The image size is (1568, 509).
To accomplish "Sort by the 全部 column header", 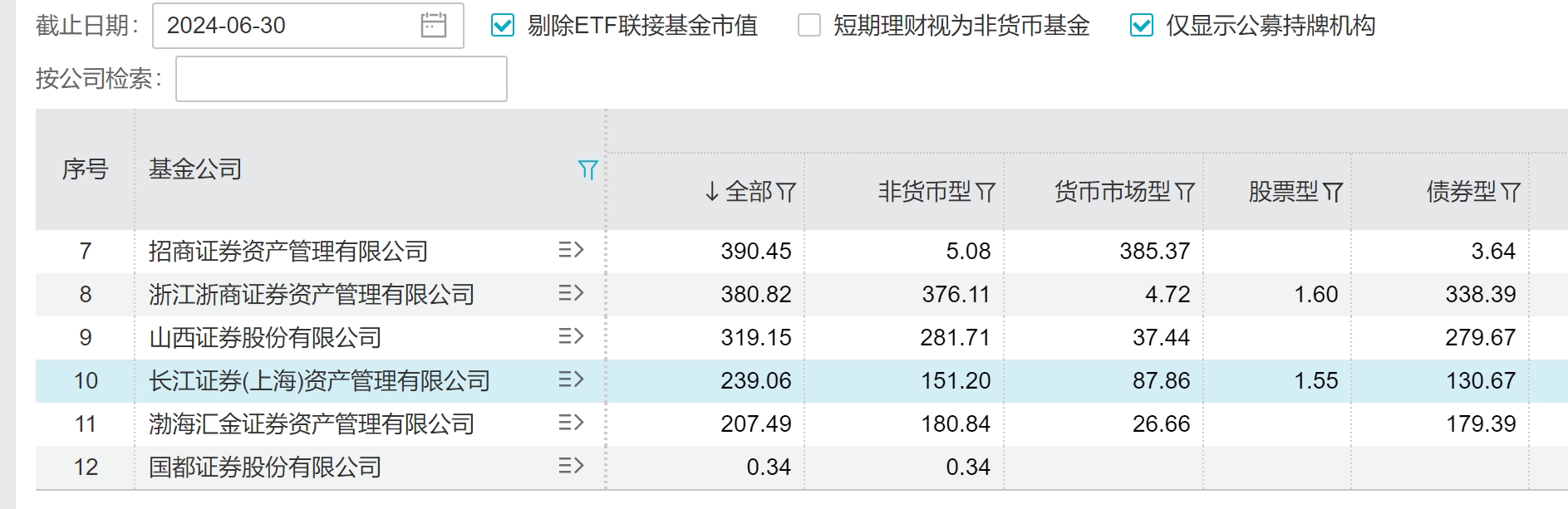I will tap(747, 193).
